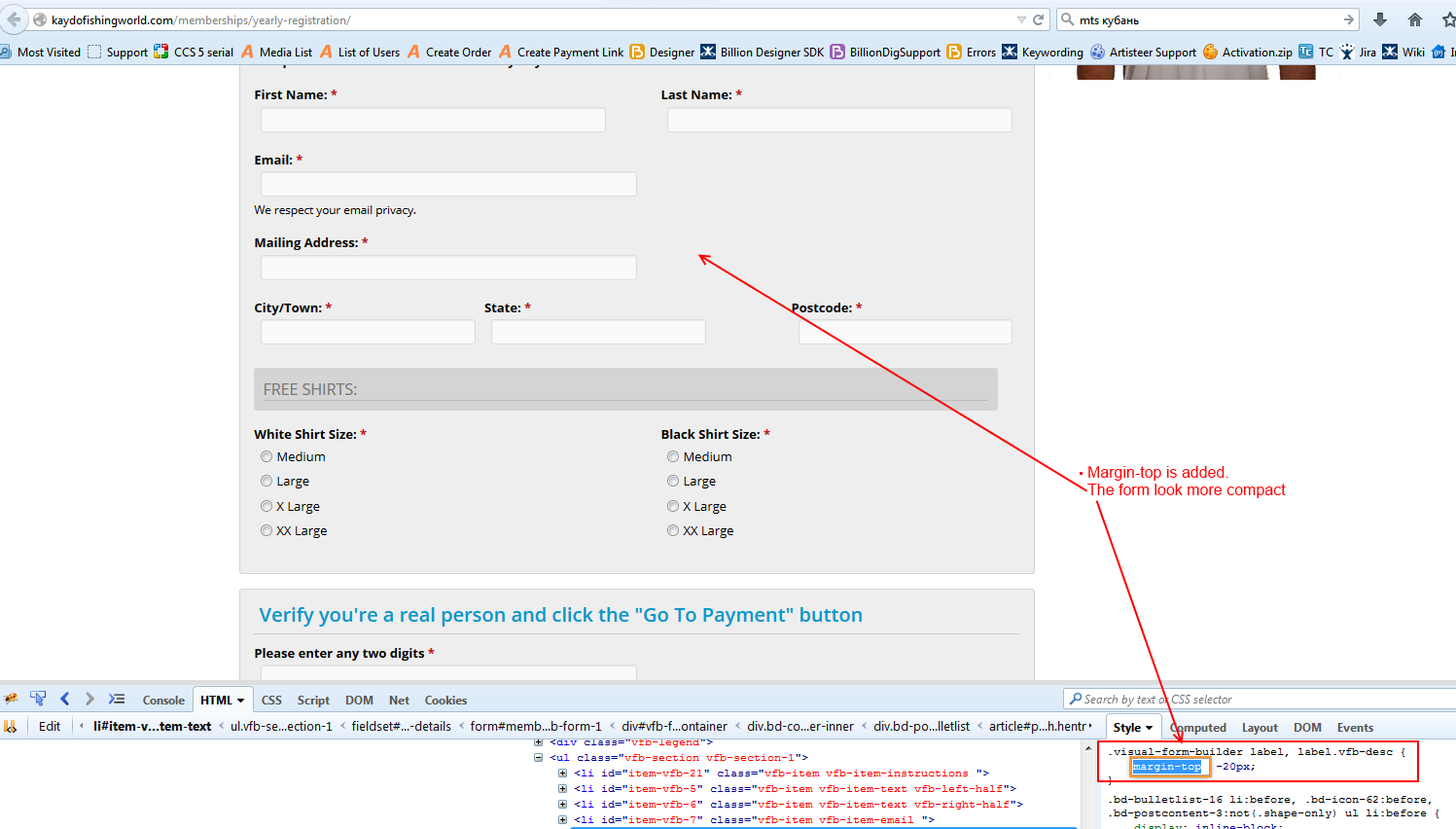Open the Firebug command line expander icon
The height and width of the screenshot is (829, 1456).
coord(116,699)
